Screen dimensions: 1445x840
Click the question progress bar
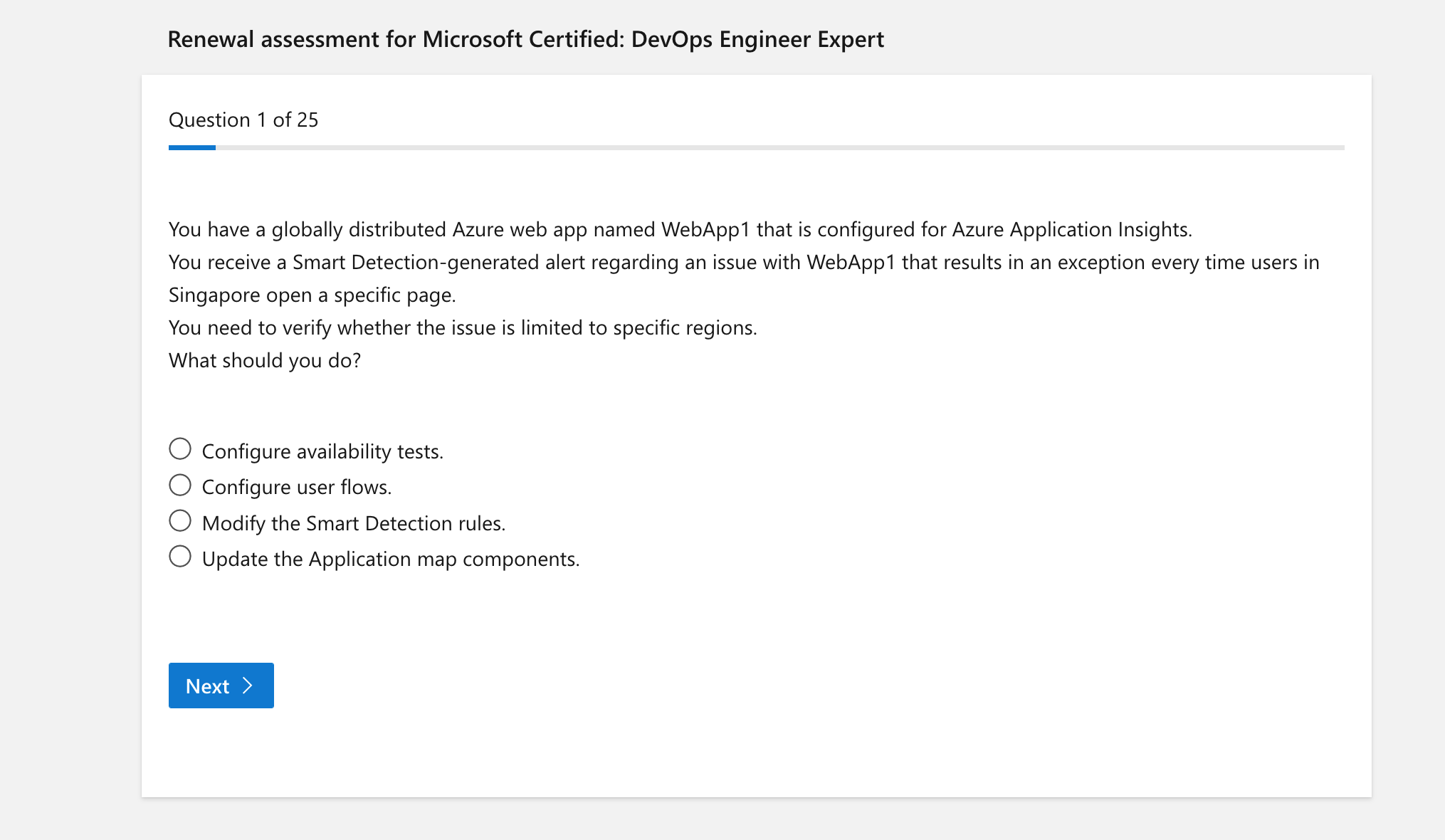tap(756, 147)
